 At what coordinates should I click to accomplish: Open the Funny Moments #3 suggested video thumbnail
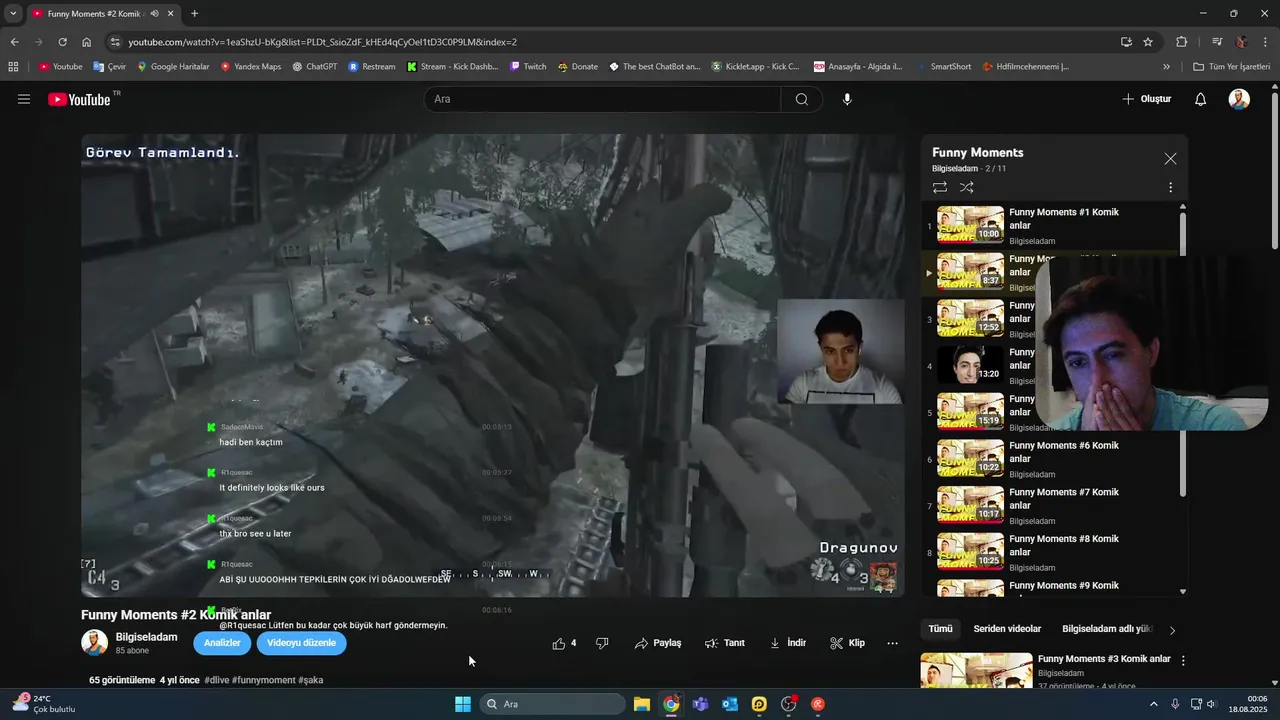976,670
